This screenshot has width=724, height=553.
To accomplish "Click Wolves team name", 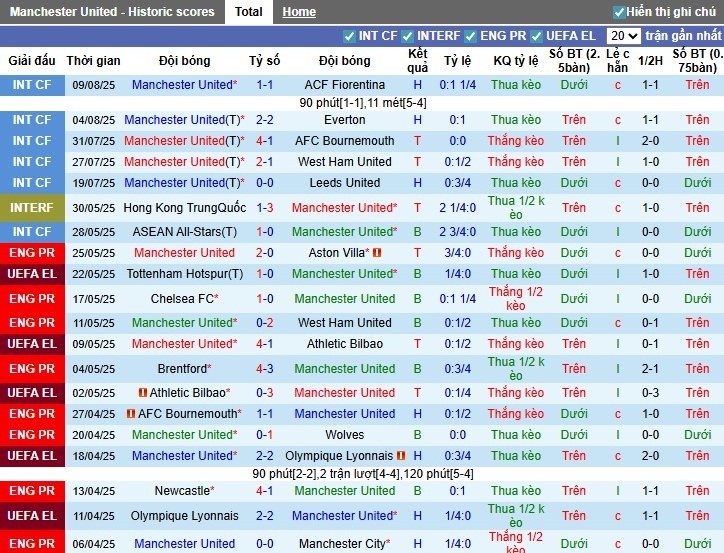I will click(344, 435).
